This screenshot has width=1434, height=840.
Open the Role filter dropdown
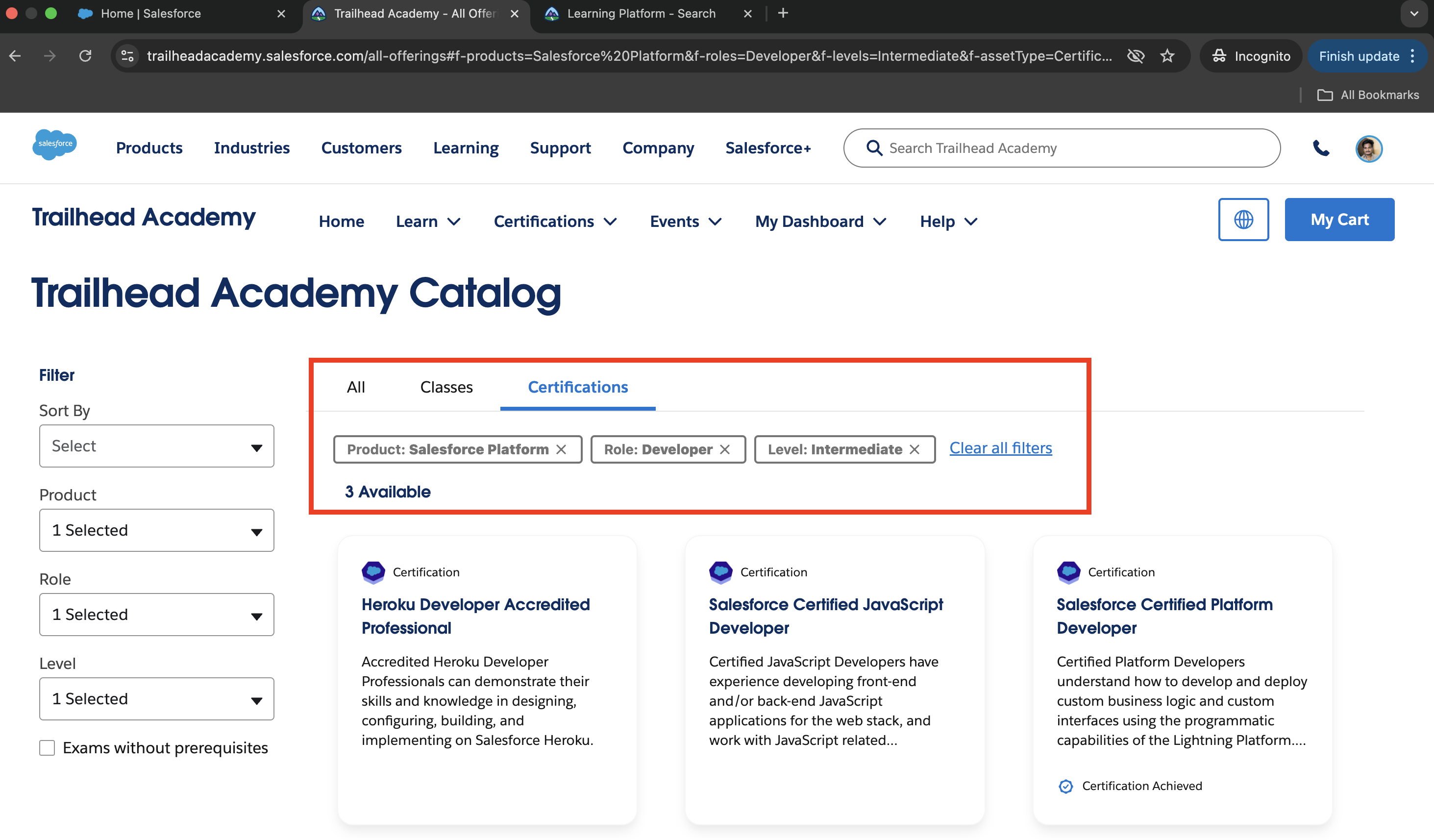point(156,615)
